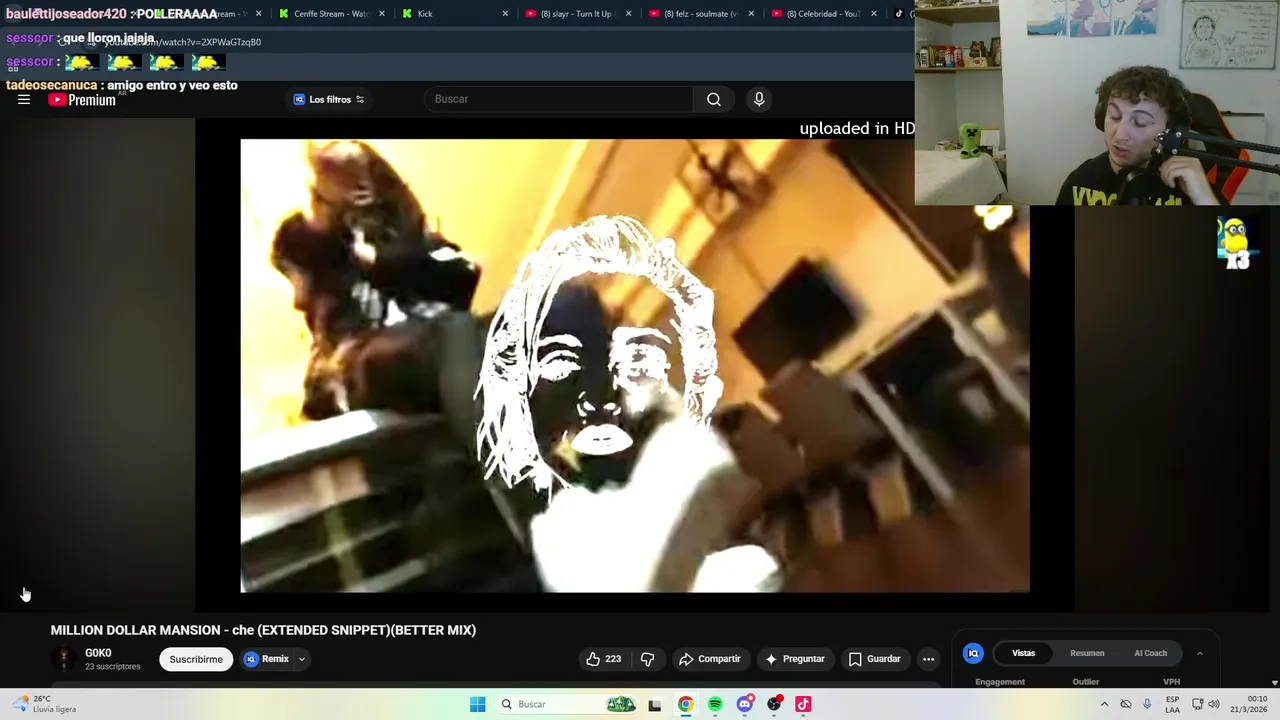The width and height of the screenshot is (1280, 720).
Task: Open Windows Start menu
Action: (x=477, y=704)
